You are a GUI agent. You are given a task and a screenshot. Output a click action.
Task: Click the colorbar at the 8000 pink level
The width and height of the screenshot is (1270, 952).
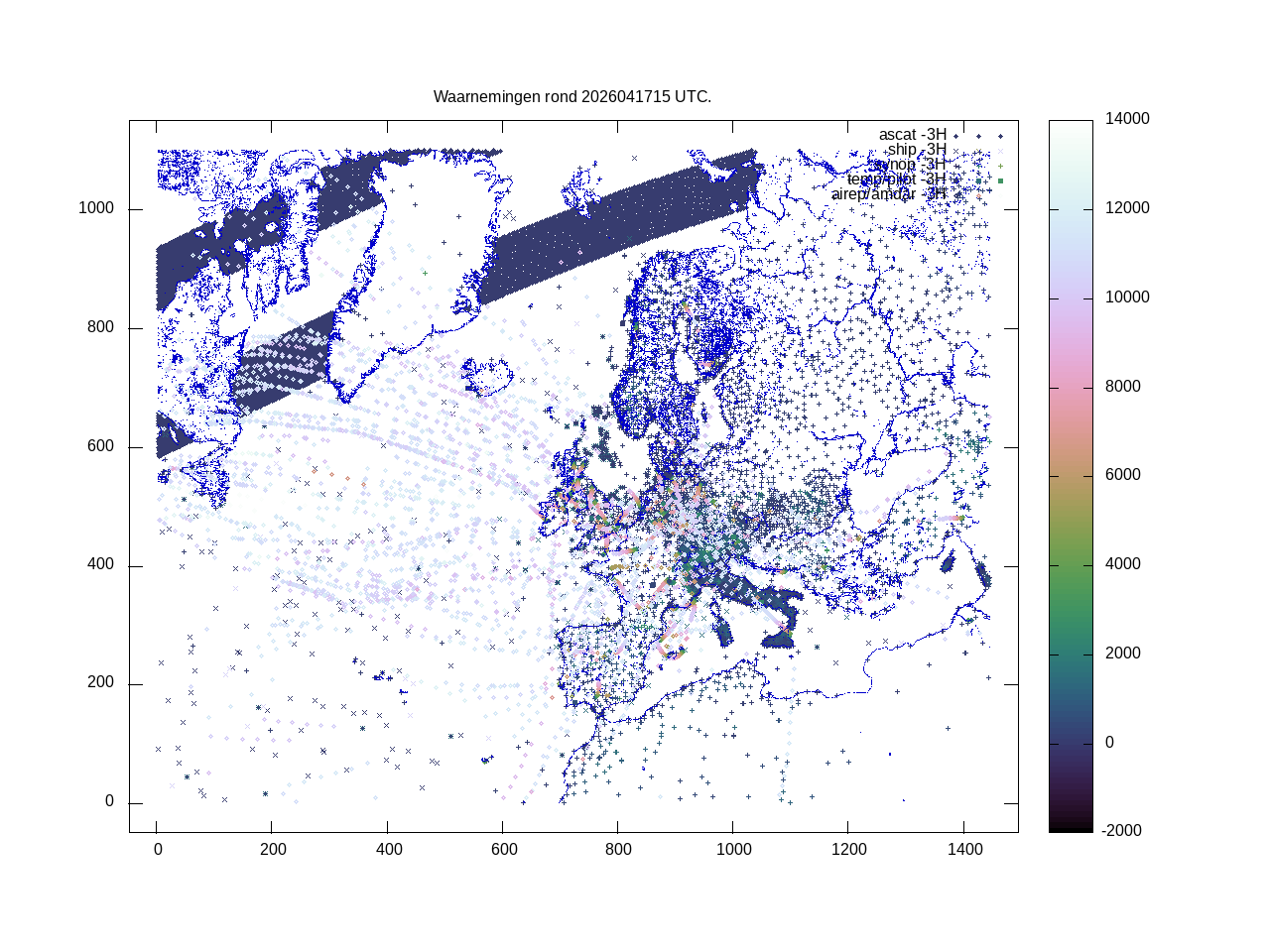(1071, 387)
